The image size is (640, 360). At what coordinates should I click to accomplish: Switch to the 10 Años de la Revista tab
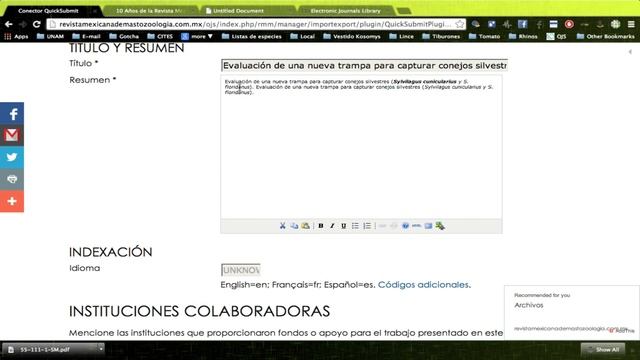(149, 11)
